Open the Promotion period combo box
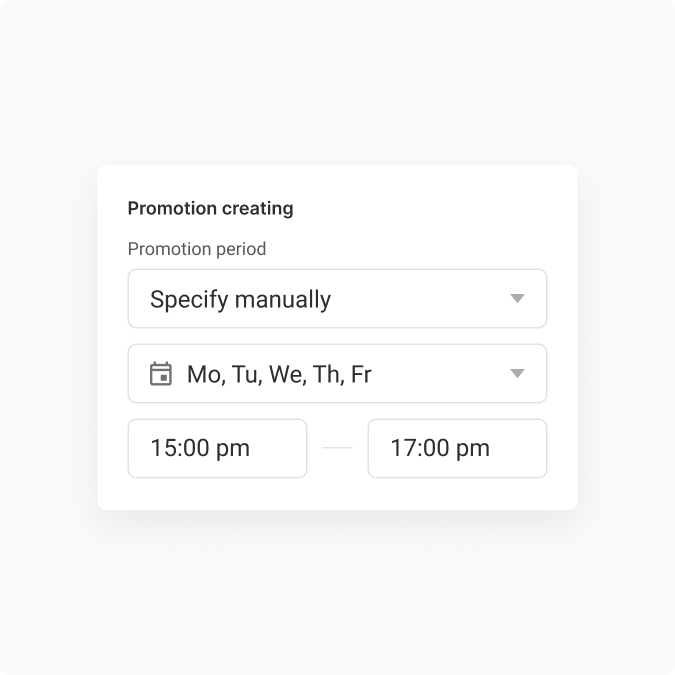Image resolution: width=675 pixels, height=675 pixels. pyautogui.click(x=337, y=299)
